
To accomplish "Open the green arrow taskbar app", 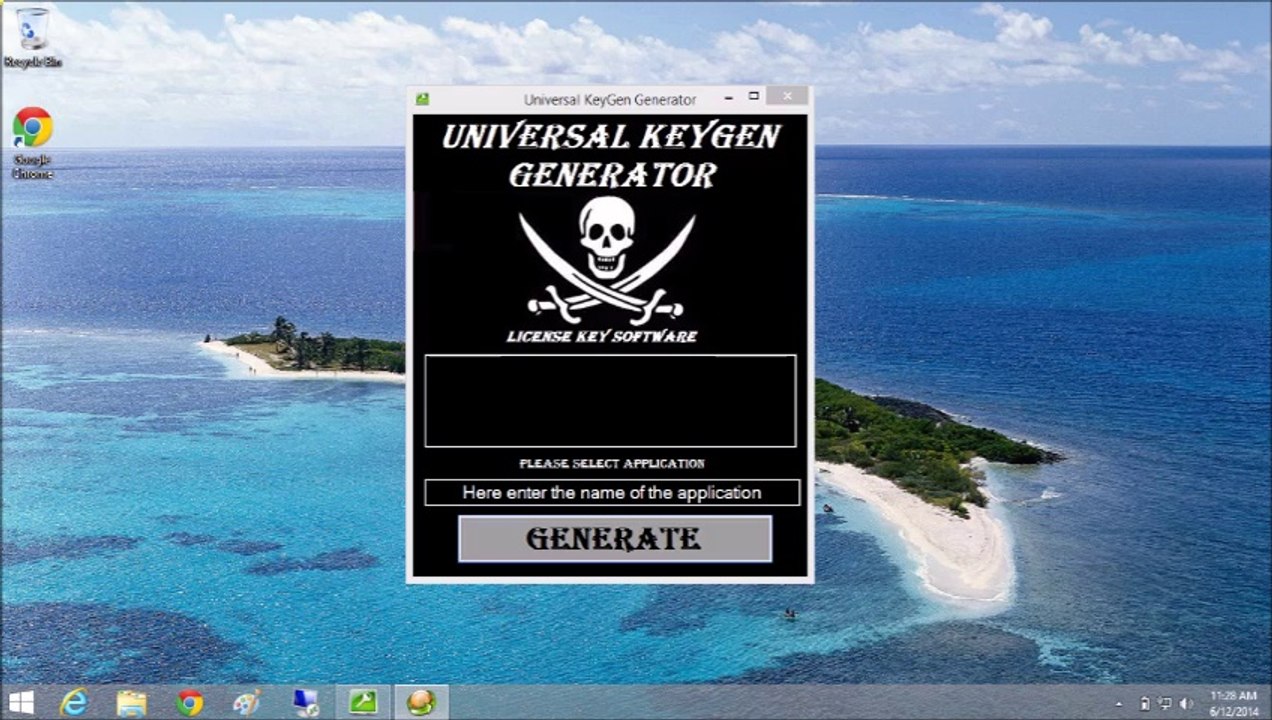I will click(363, 703).
